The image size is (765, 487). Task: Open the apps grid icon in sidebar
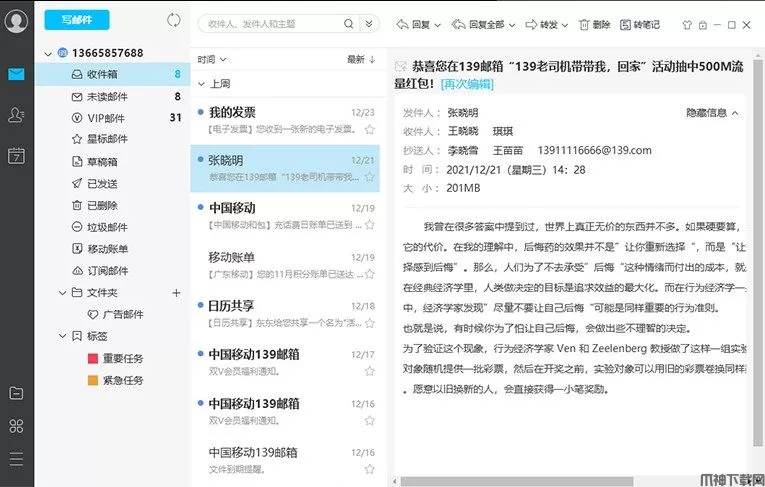coord(16,426)
